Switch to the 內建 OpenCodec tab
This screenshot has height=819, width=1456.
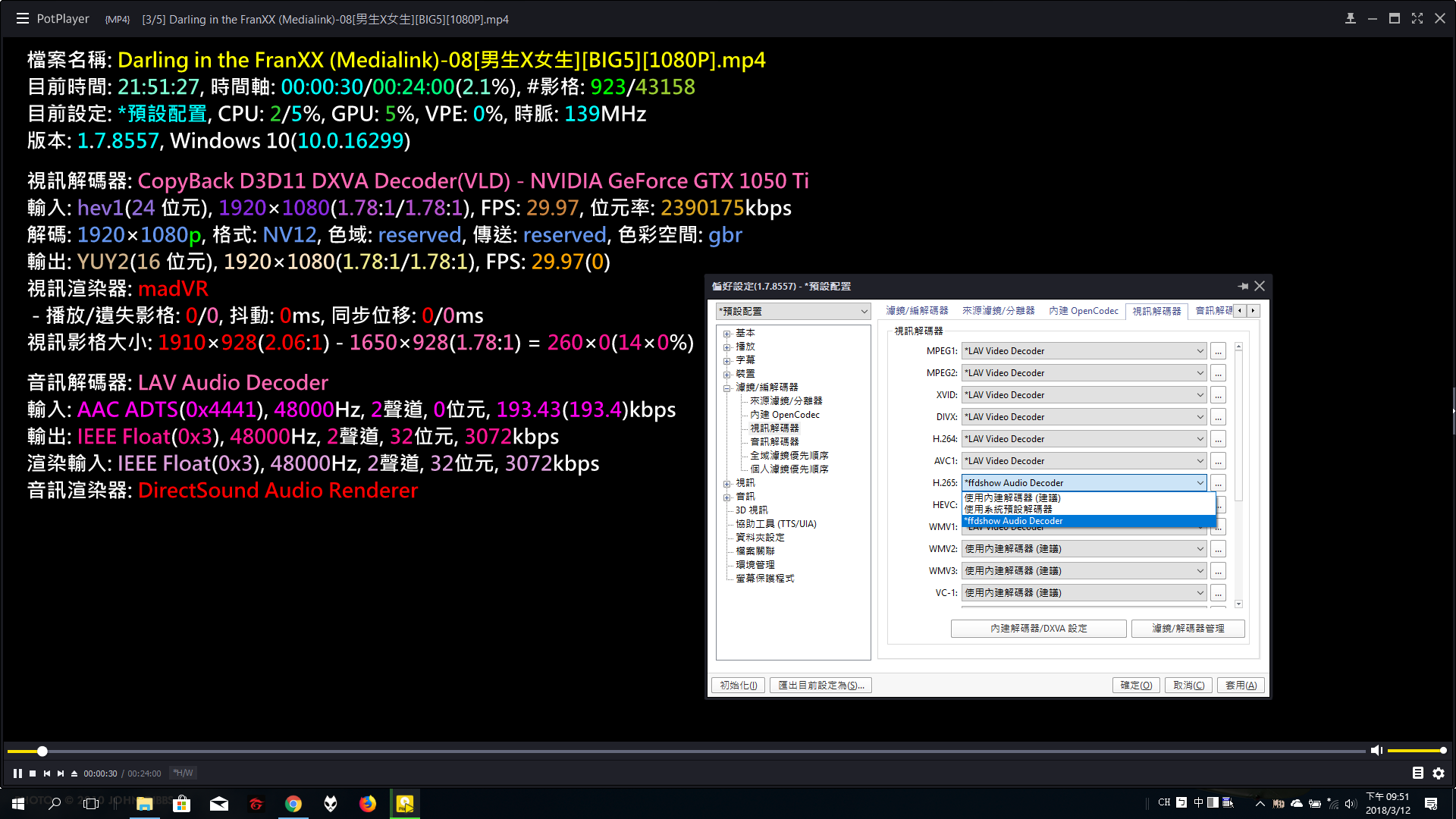point(1084,311)
